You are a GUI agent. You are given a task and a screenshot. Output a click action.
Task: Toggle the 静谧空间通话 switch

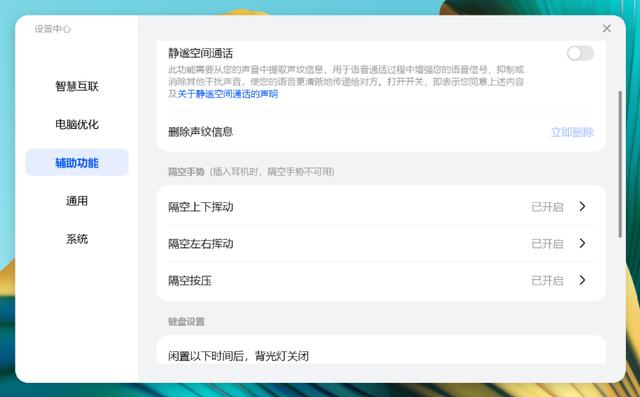coord(580,53)
